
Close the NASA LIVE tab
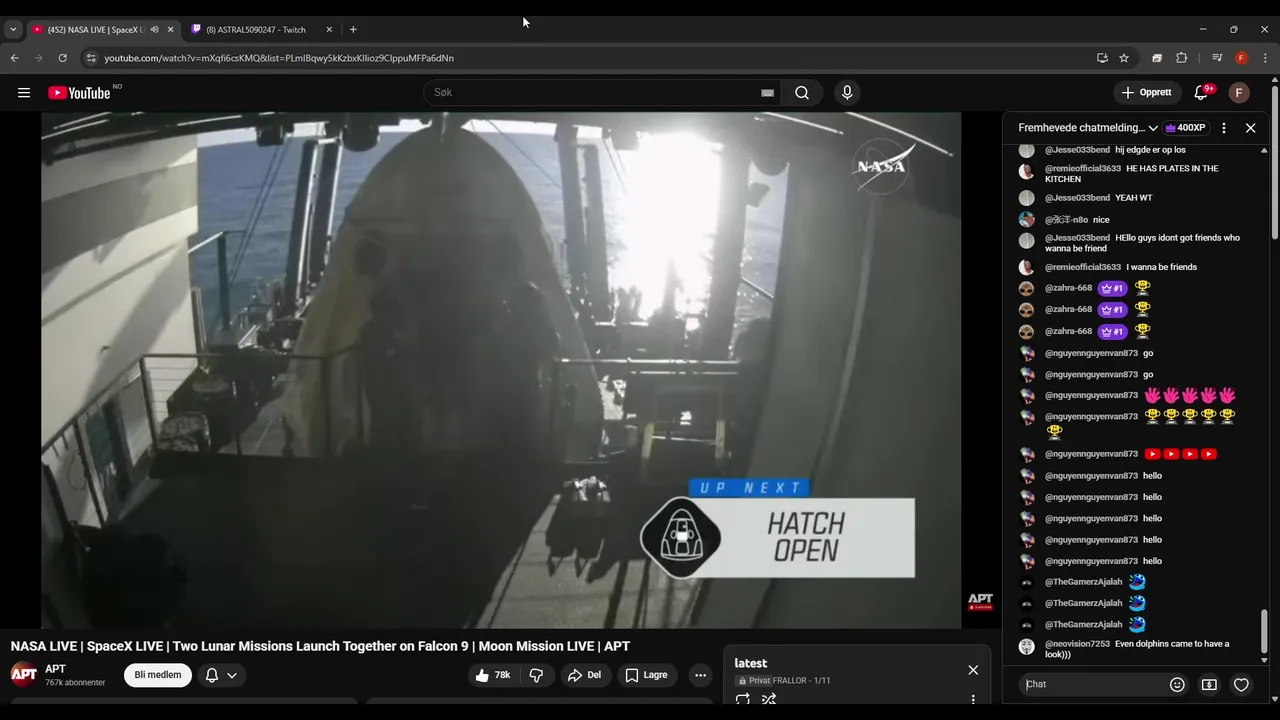pyautogui.click(x=170, y=30)
